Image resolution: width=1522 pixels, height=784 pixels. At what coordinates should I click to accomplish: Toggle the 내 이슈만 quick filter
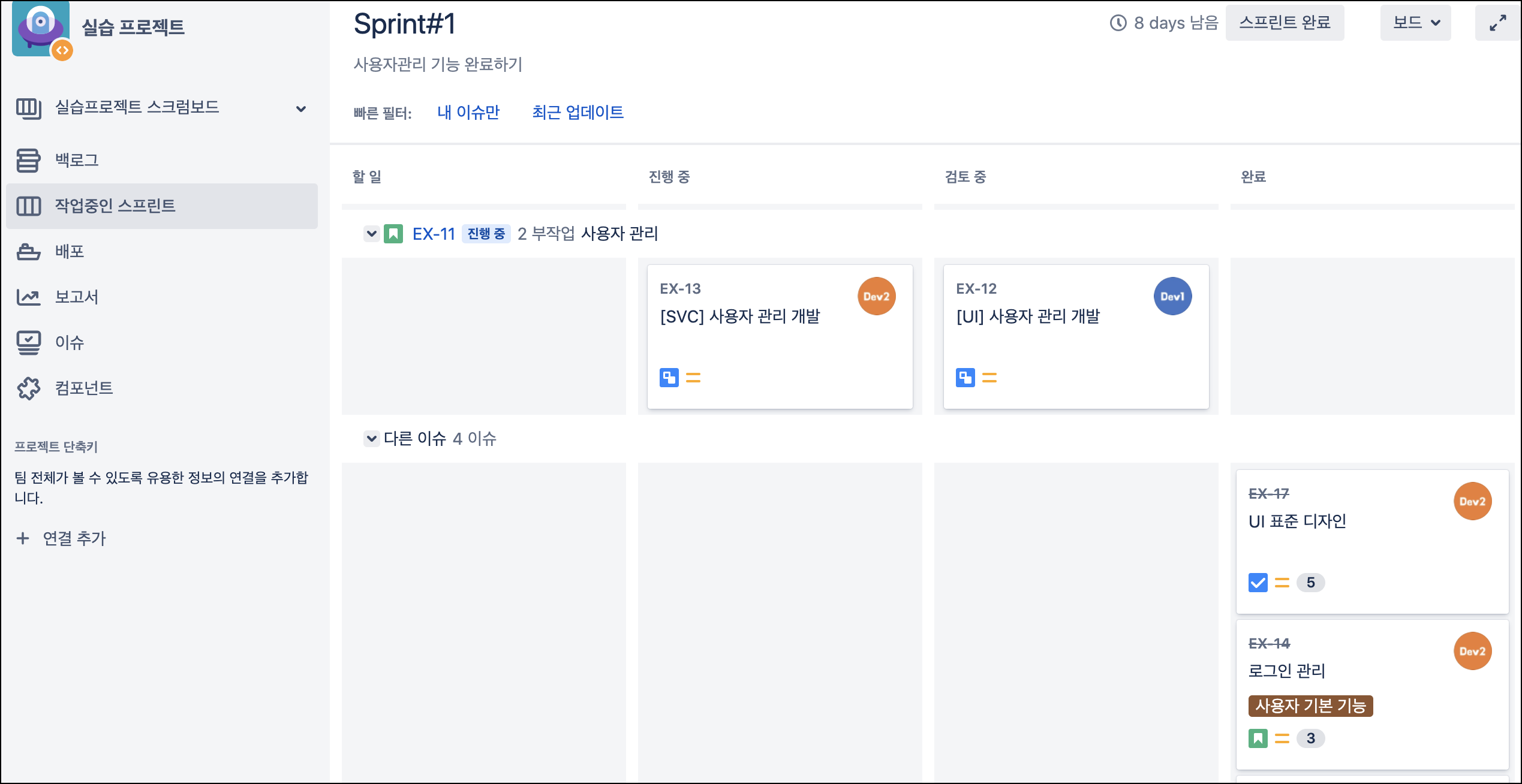pos(468,112)
